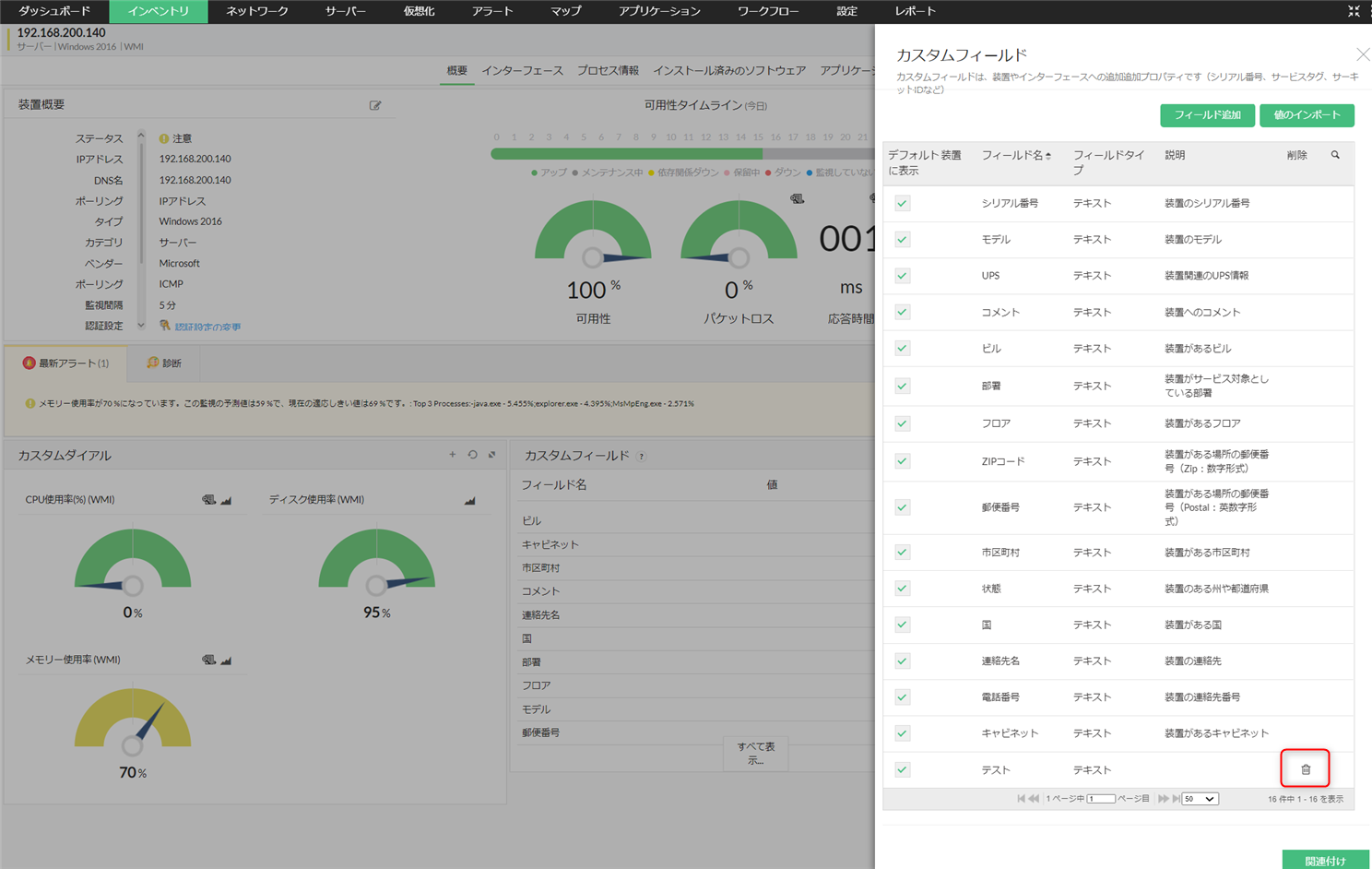The width and height of the screenshot is (1372, 869).
Task: Sort the table by フィールド名 column
Action: pos(1015,155)
